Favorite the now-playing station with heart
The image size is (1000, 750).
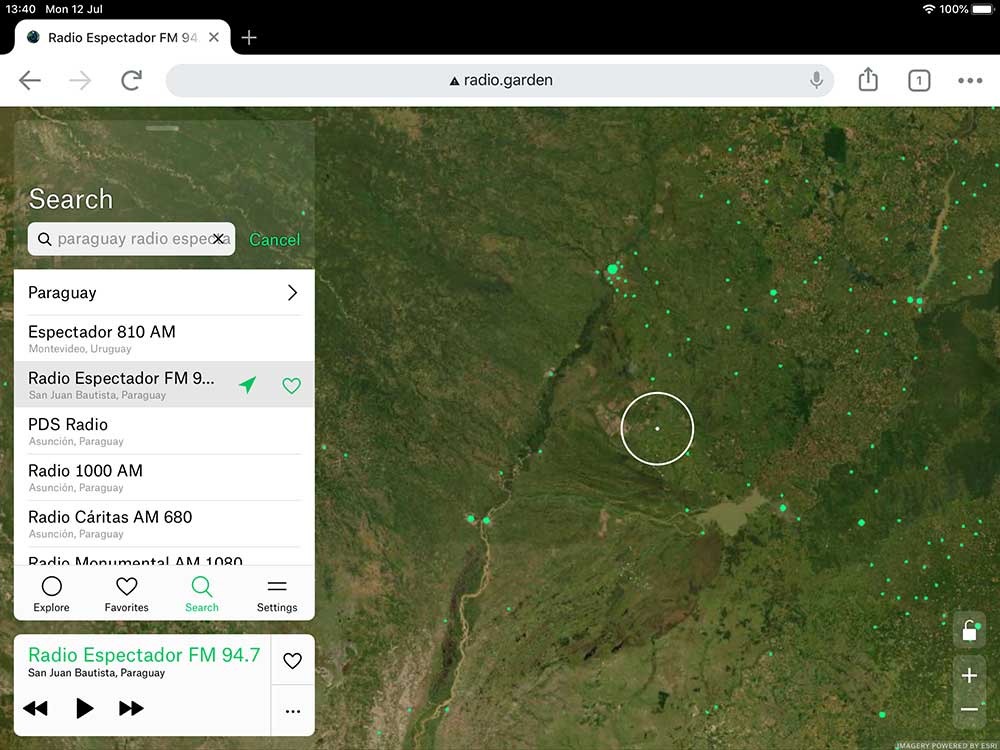pyautogui.click(x=293, y=660)
